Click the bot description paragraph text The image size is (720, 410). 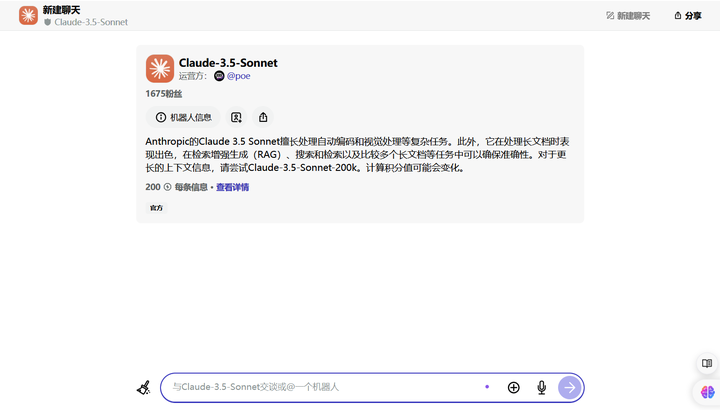click(x=357, y=155)
